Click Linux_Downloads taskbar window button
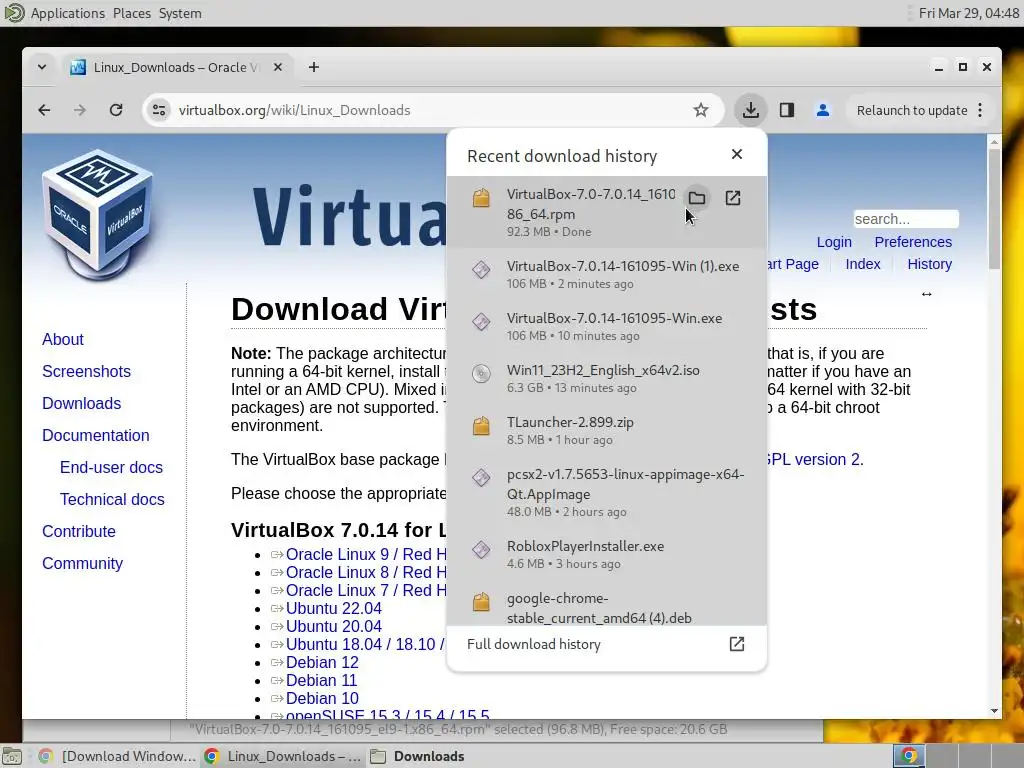The image size is (1024, 768). 282,756
